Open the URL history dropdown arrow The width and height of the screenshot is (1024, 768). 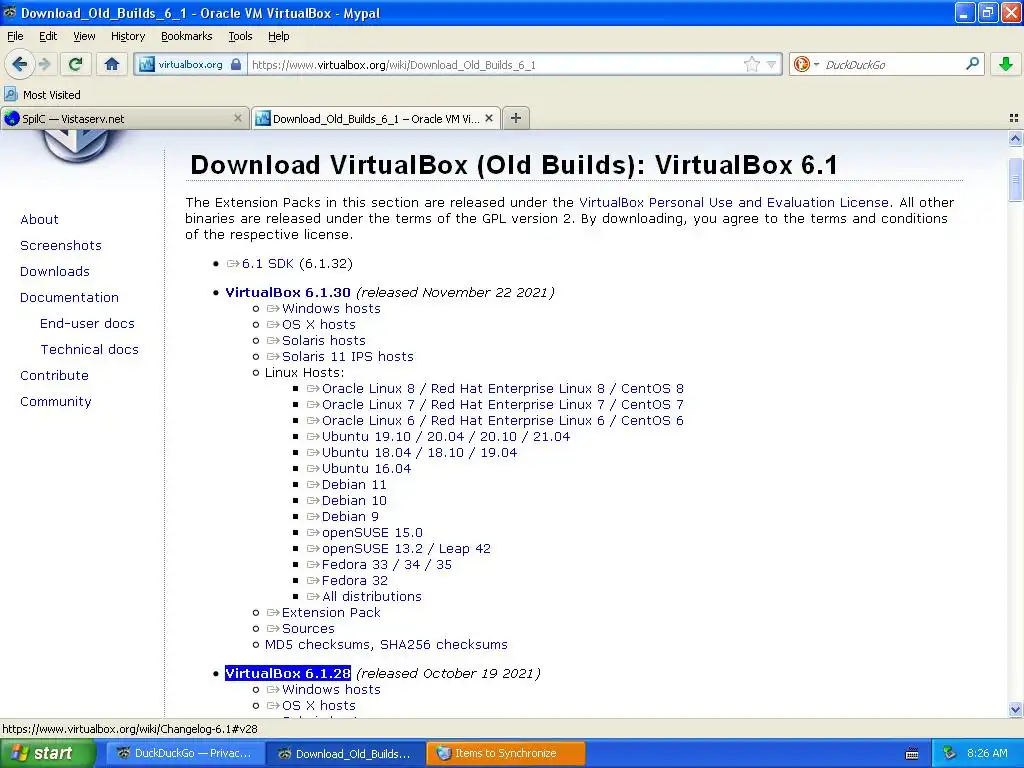point(771,65)
